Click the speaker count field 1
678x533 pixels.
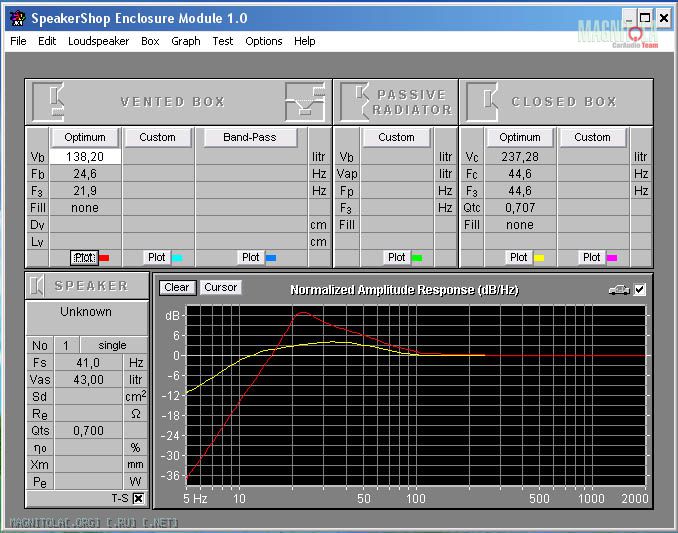[66, 345]
